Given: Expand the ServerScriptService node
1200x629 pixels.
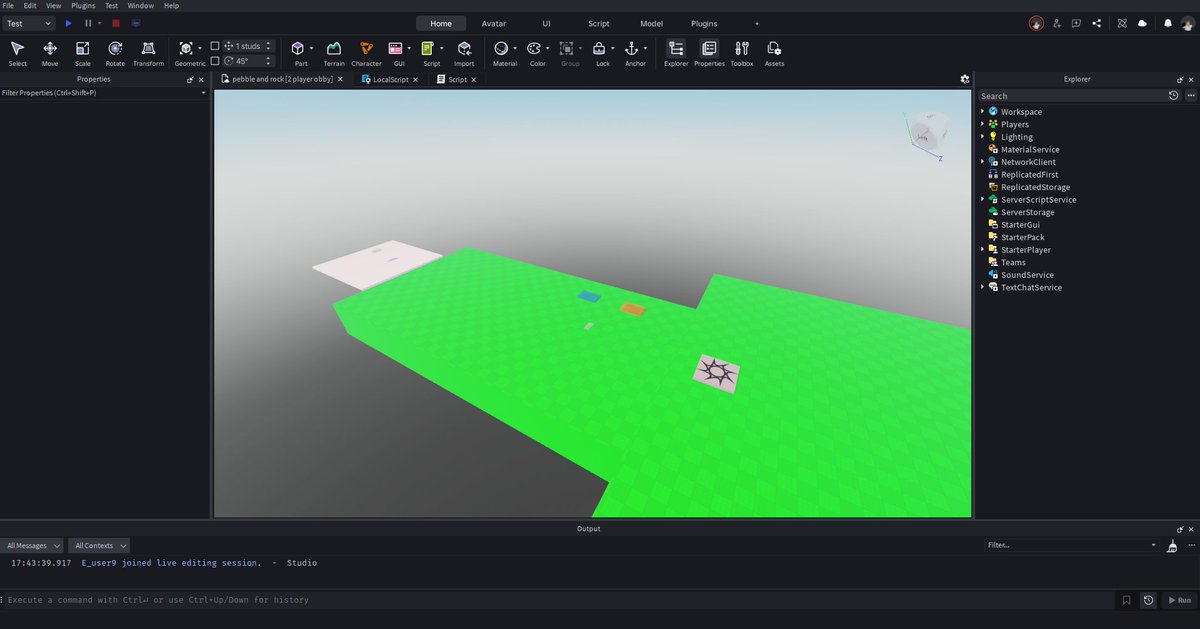Looking at the screenshot, I should (x=983, y=199).
